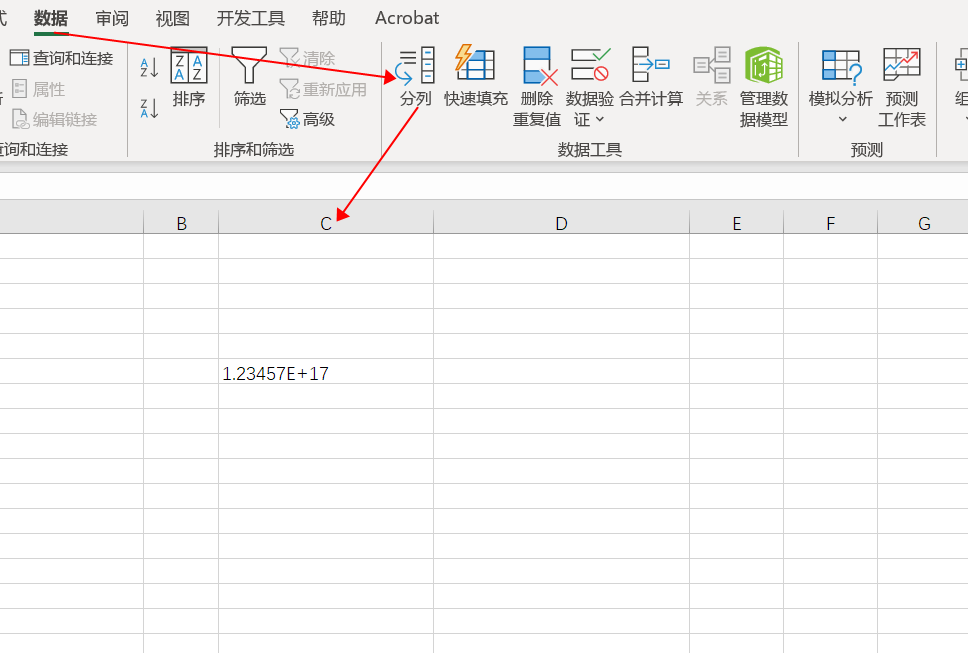
Task: Select column G header
Action: (x=923, y=223)
